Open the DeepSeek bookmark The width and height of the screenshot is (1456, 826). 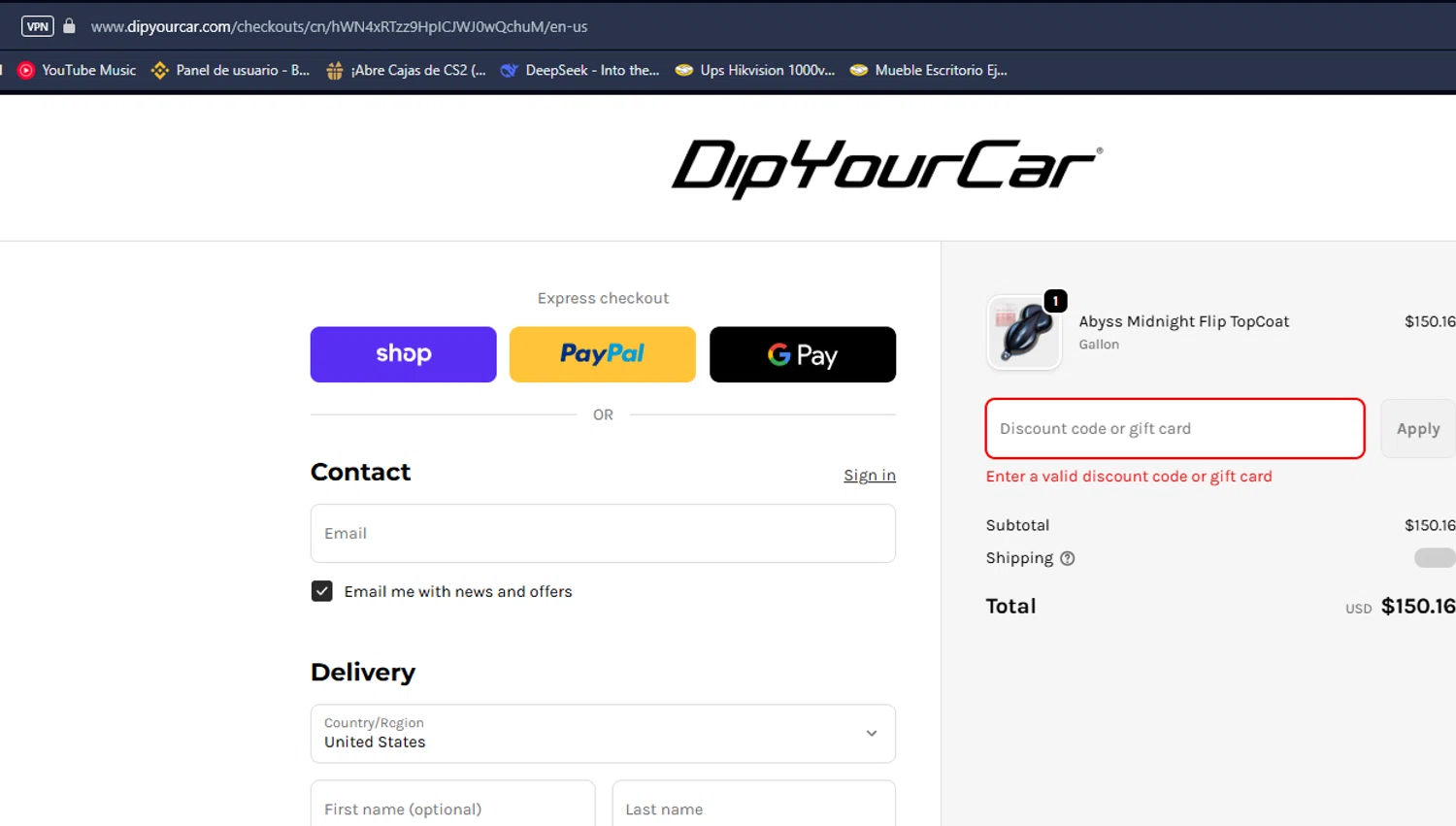tap(579, 70)
